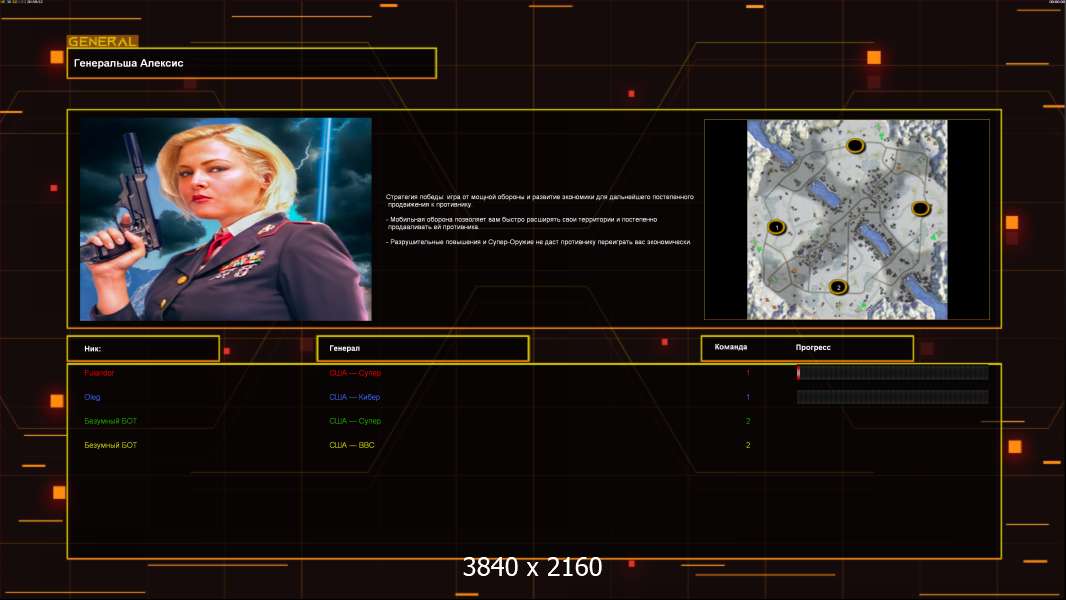The width and height of the screenshot is (1066, 600).
Task: Click the Прогресс column header
Action: tap(813, 347)
